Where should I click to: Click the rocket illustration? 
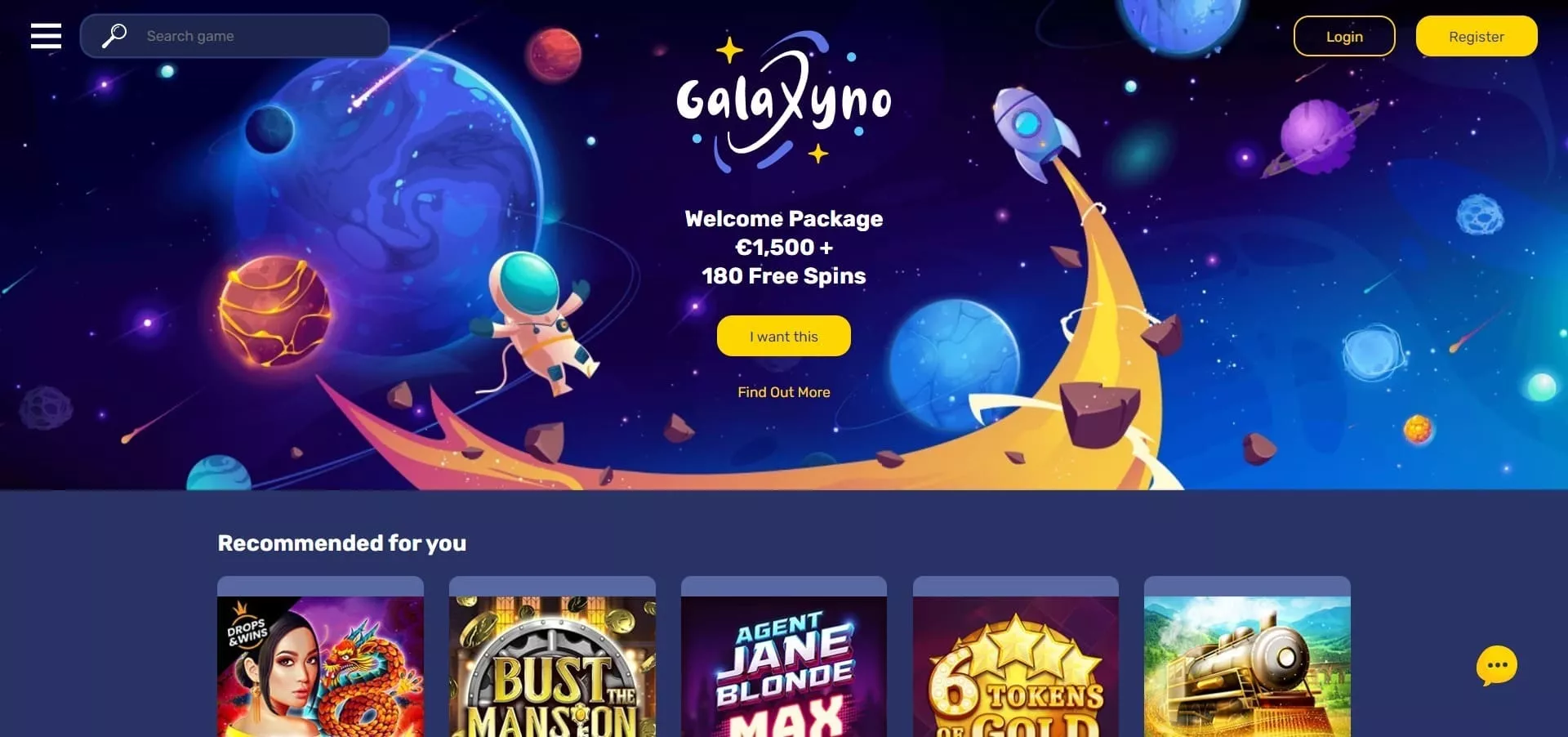pos(1033,133)
